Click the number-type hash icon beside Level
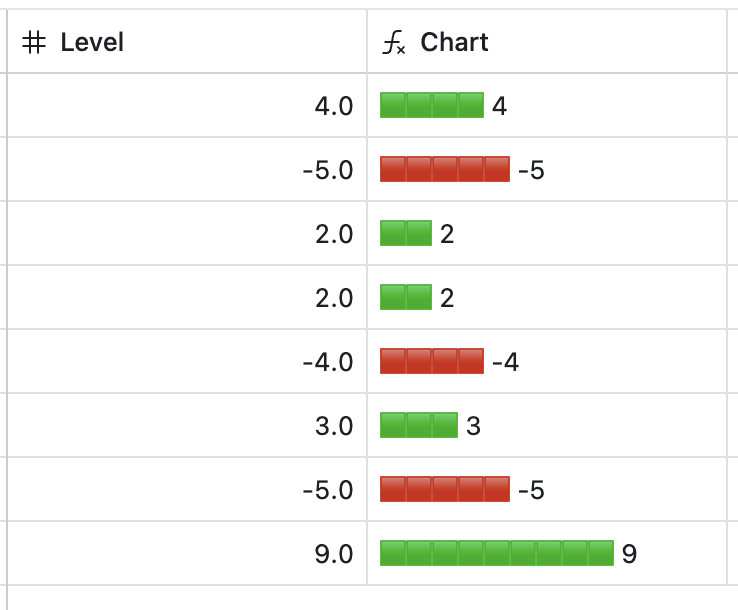The height and width of the screenshot is (610, 738). [34, 43]
